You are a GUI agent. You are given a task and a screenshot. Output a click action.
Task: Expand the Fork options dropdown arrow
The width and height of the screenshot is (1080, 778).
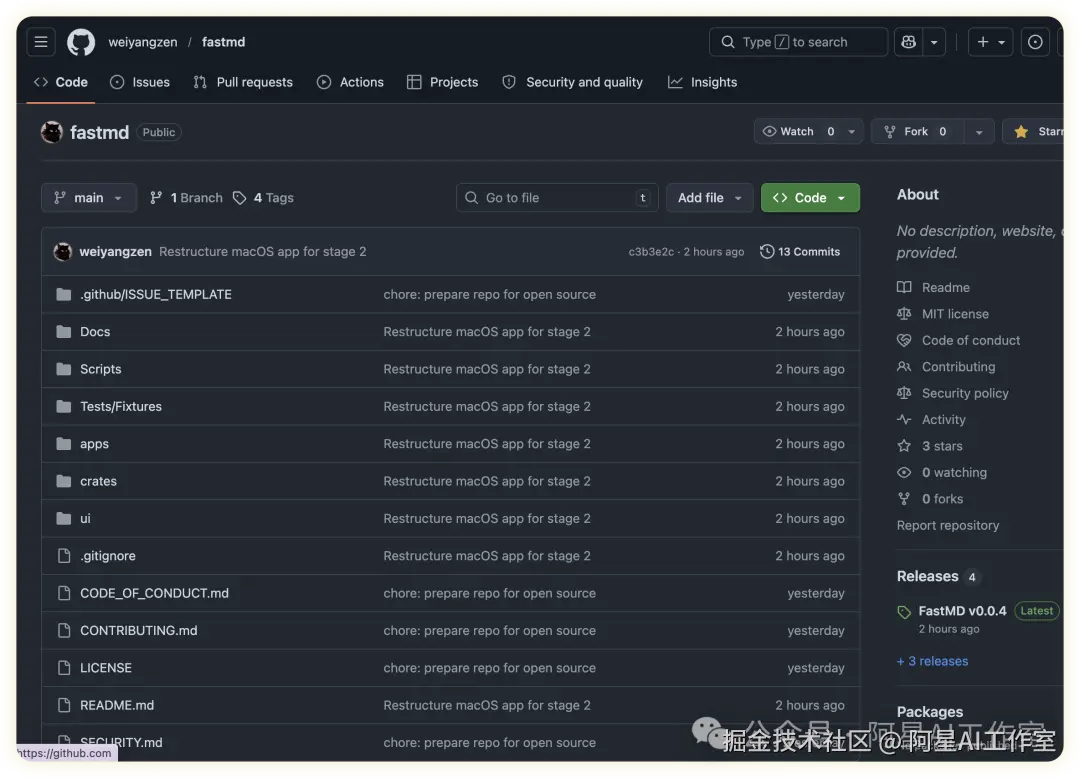(x=979, y=132)
